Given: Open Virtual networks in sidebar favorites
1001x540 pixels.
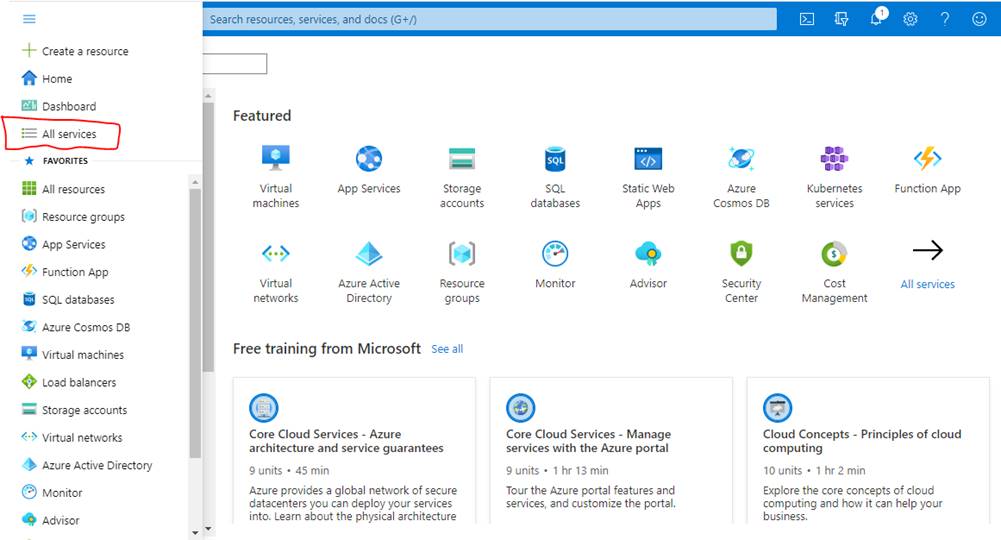Looking at the screenshot, I should 72,437.
